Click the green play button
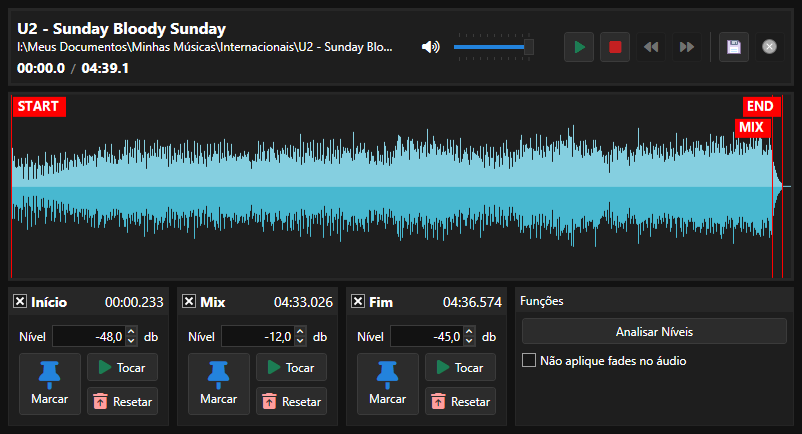The image size is (802, 434). [580, 47]
